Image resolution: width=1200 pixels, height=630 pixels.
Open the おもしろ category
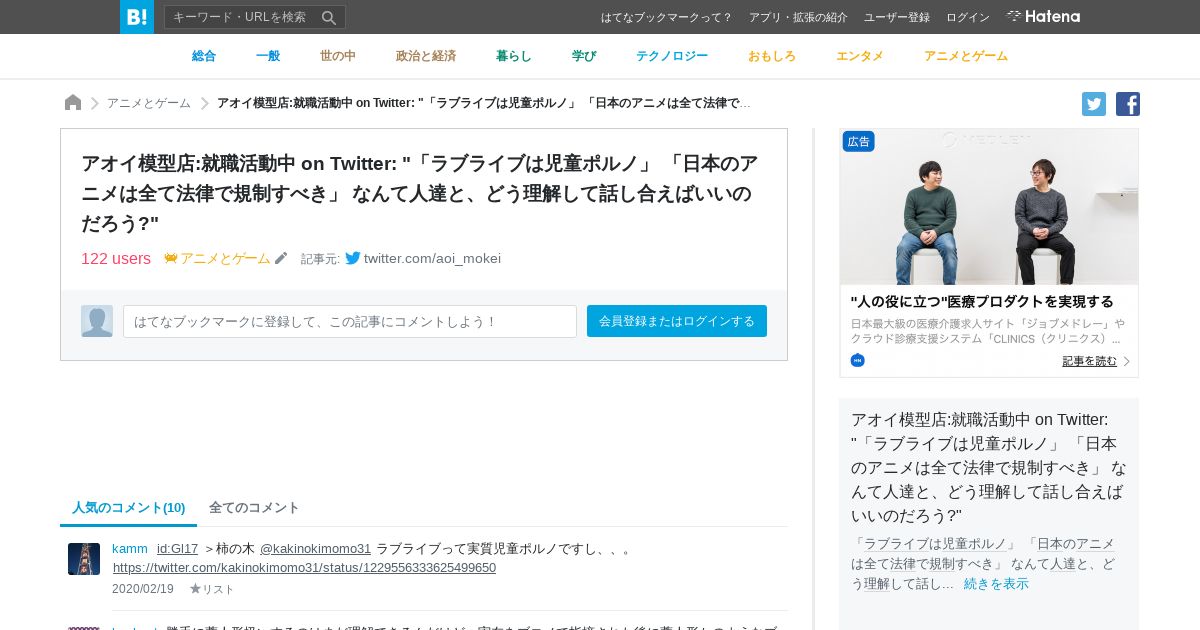point(772,56)
